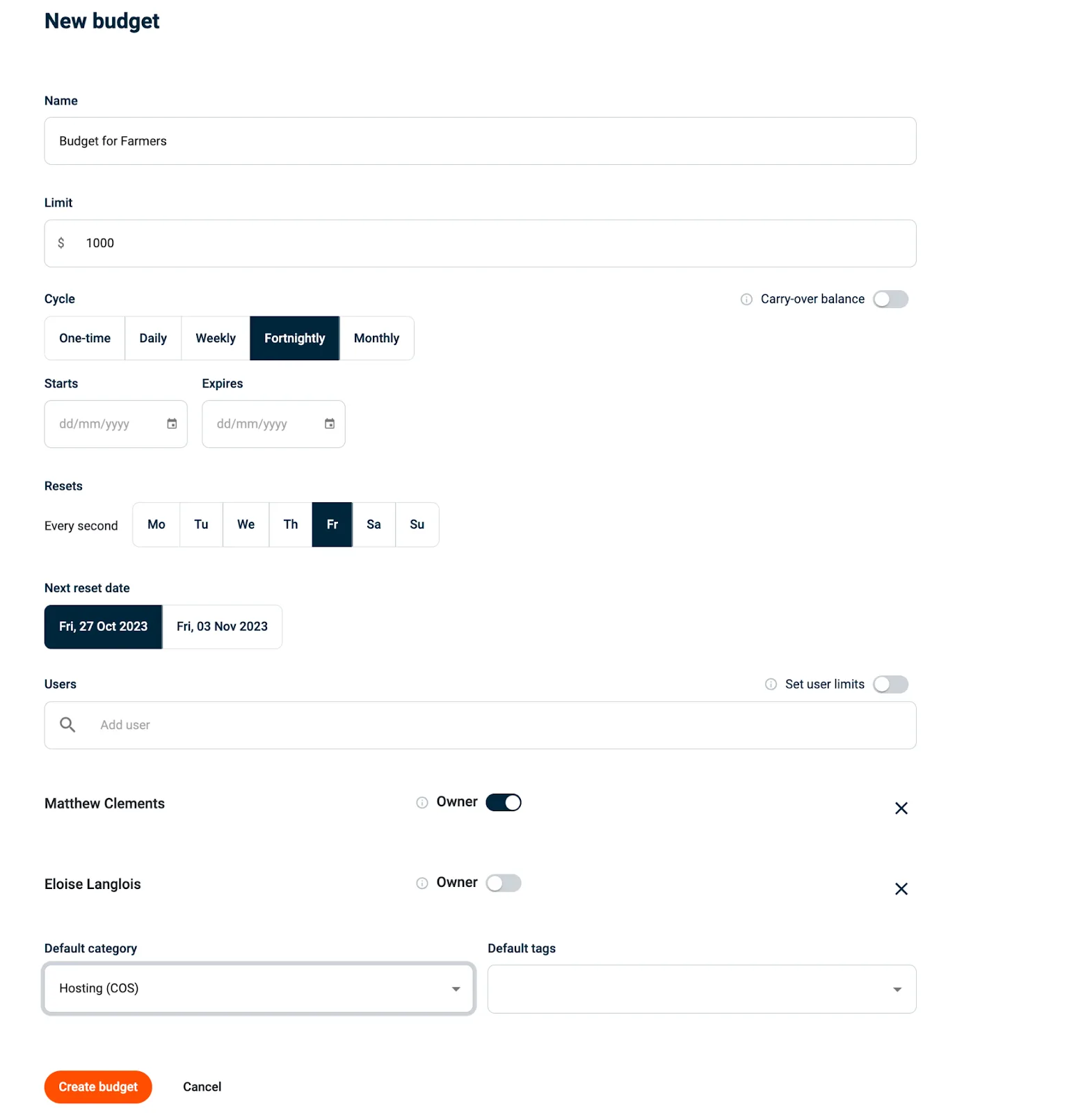Open the Default tags dropdown arrow
The height and width of the screenshot is (1113, 1092).
[897, 989]
